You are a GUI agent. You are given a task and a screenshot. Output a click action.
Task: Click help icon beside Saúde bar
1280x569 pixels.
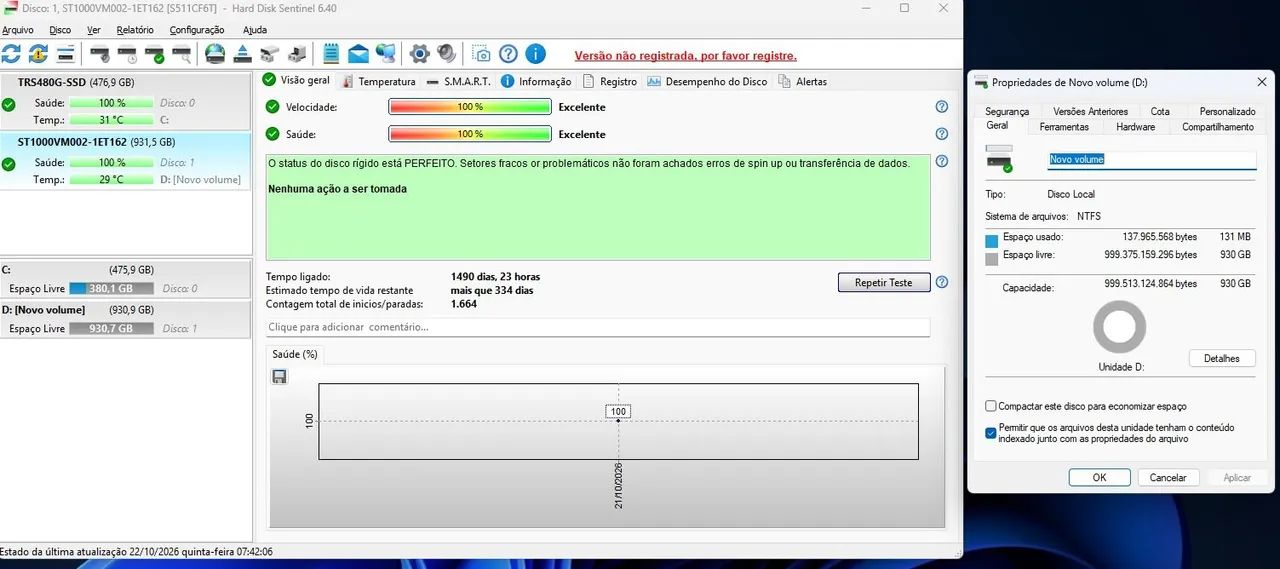click(x=941, y=134)
